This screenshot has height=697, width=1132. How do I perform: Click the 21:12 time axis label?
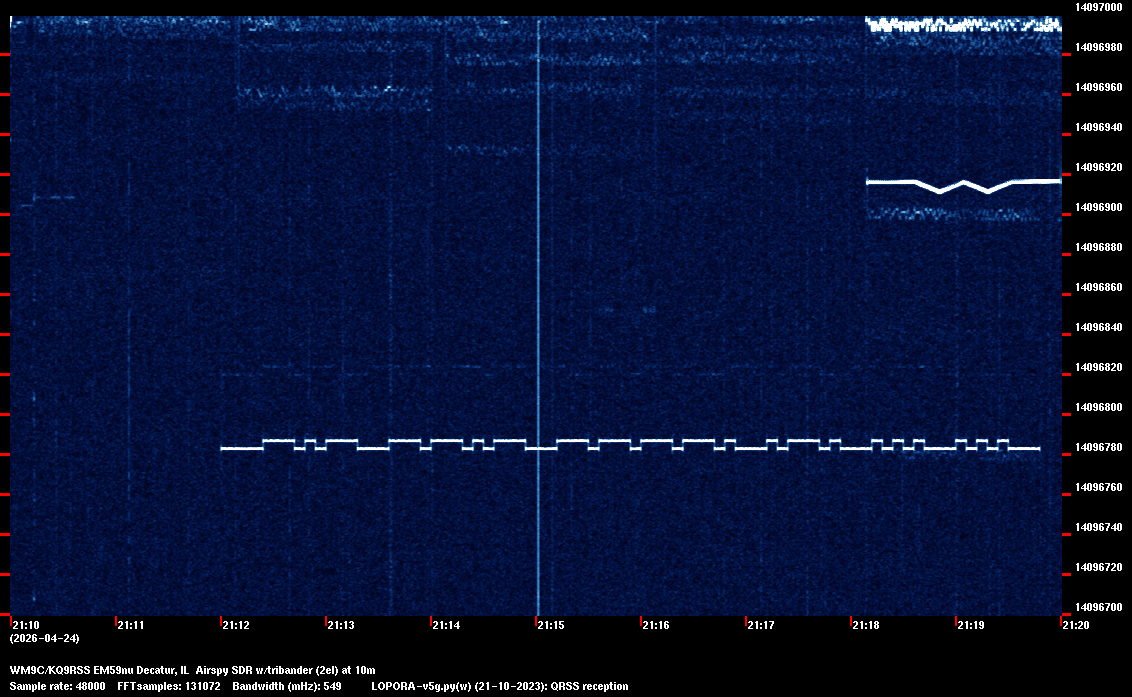tap(236, 625)
